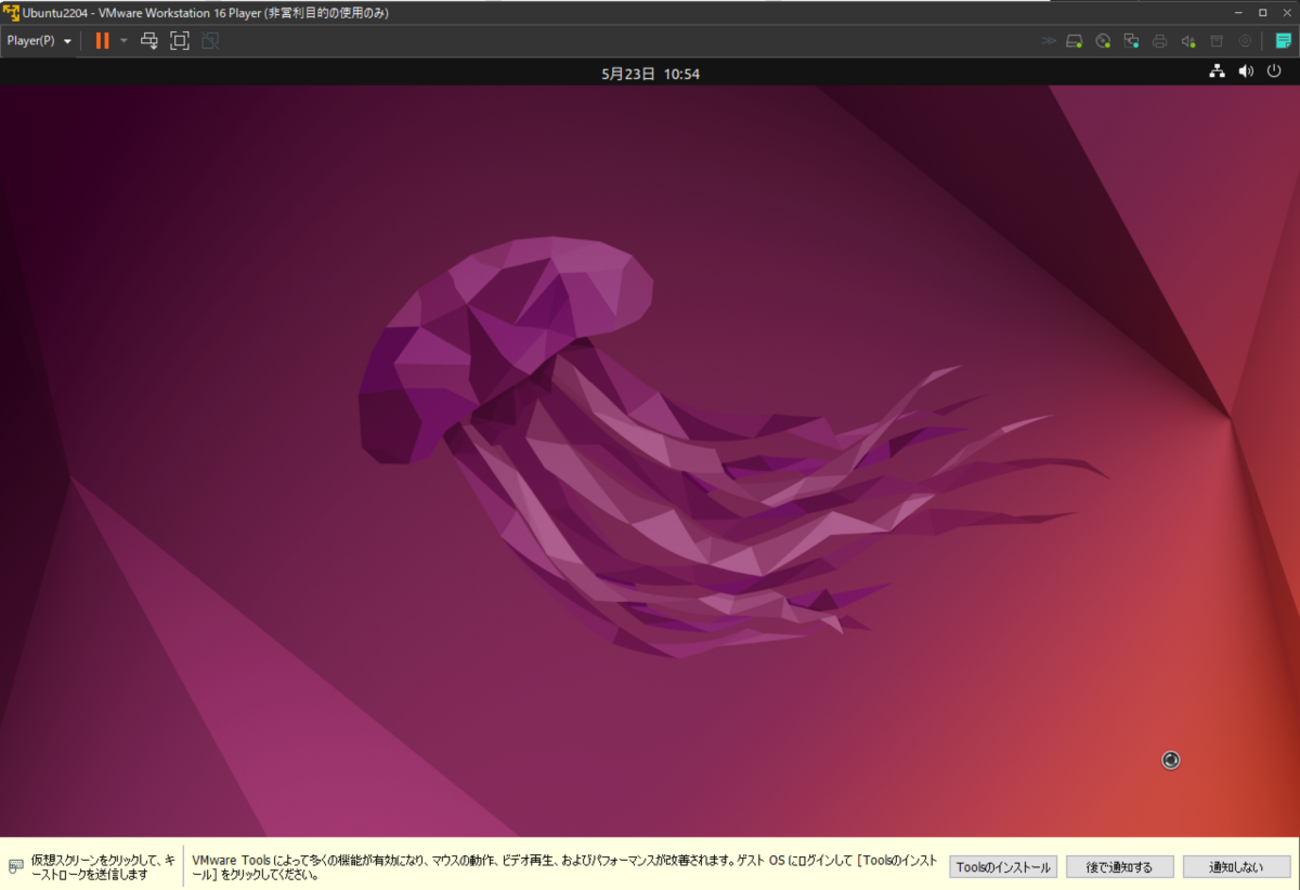Viewport: 1300px width, 890px height.
Task: Open the Ubuntu volume indicator
Action: click(x=1245, y=71)
